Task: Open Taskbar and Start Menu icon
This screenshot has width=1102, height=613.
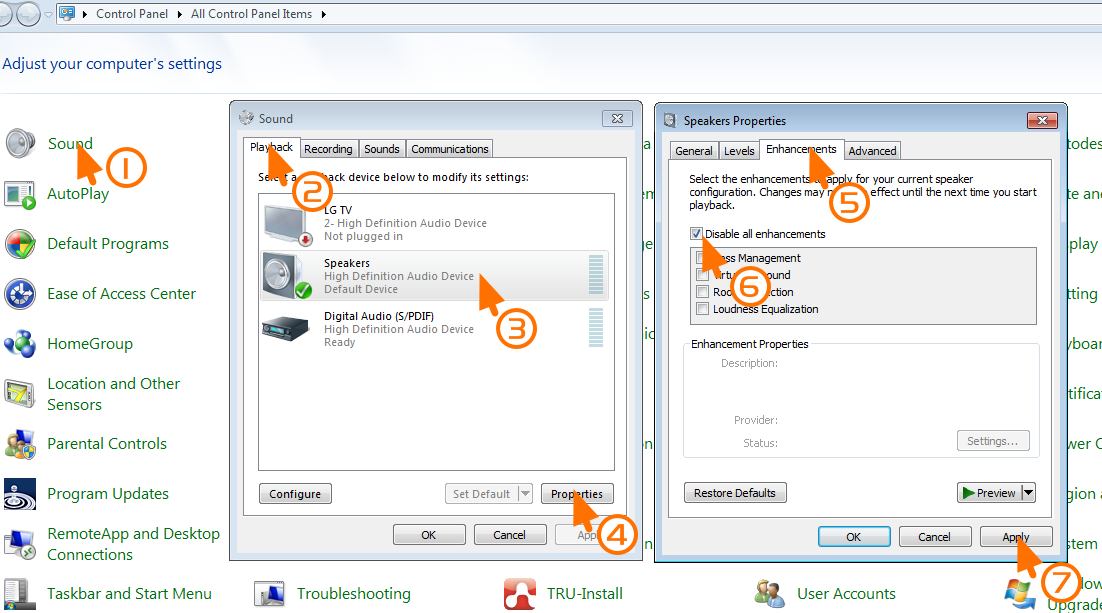Action: 20,594
